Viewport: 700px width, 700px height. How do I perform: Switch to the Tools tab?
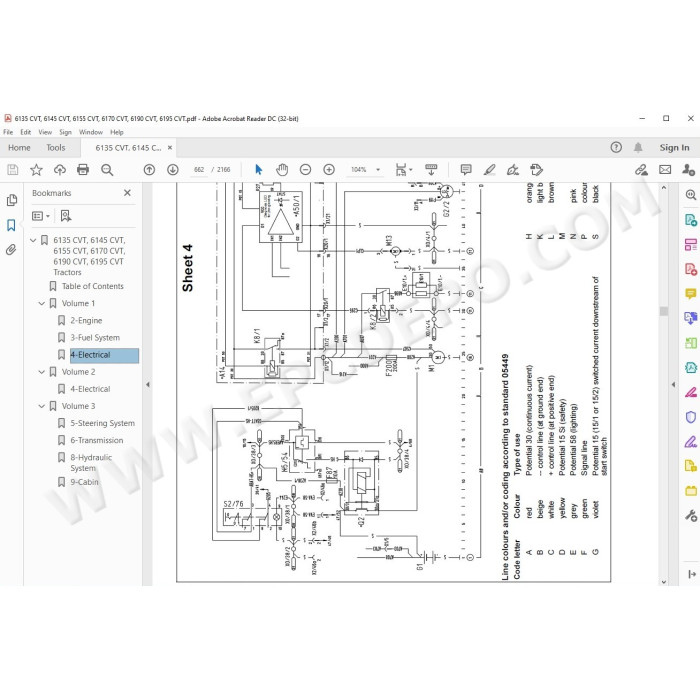coord(56,148)
